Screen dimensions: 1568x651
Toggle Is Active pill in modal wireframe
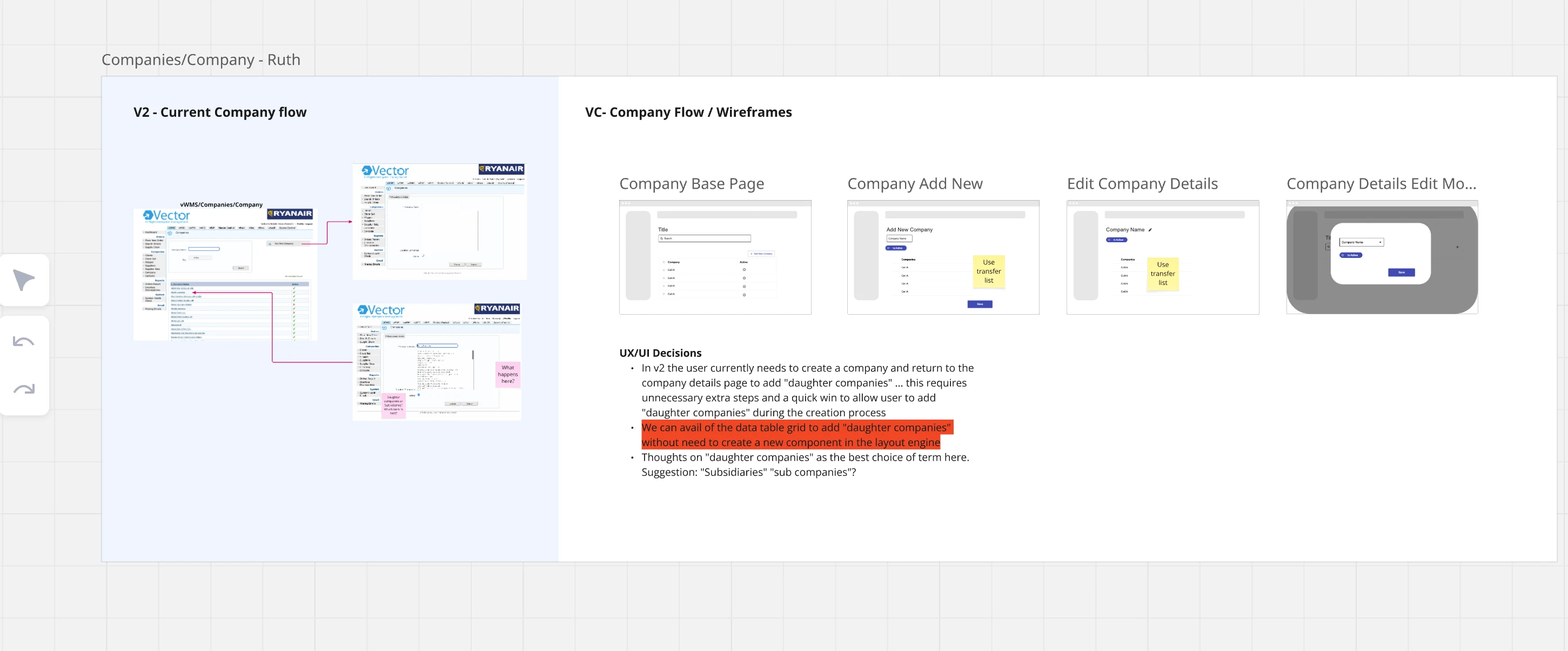[1351, 255]
